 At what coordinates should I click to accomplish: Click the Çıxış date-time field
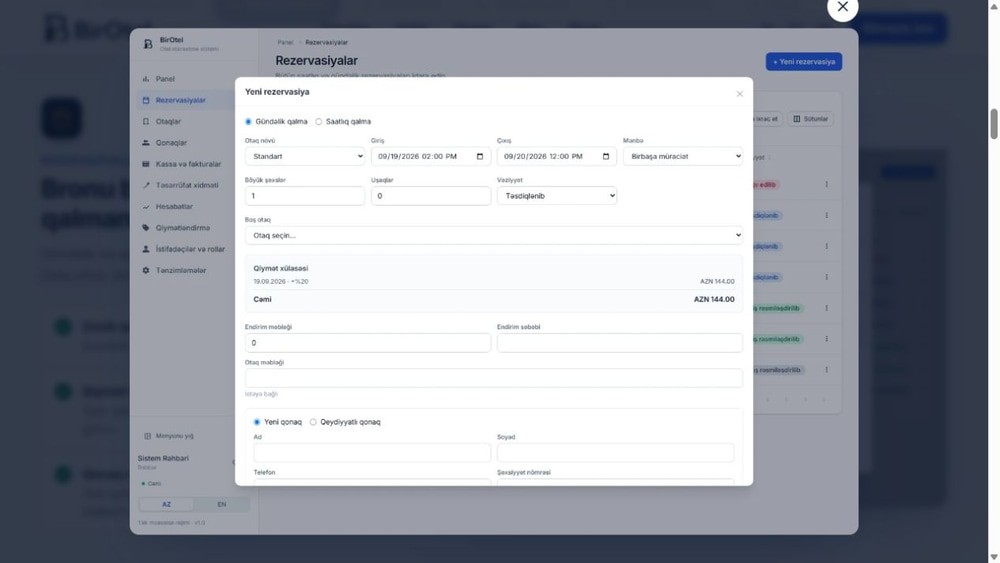click(557, 156)
